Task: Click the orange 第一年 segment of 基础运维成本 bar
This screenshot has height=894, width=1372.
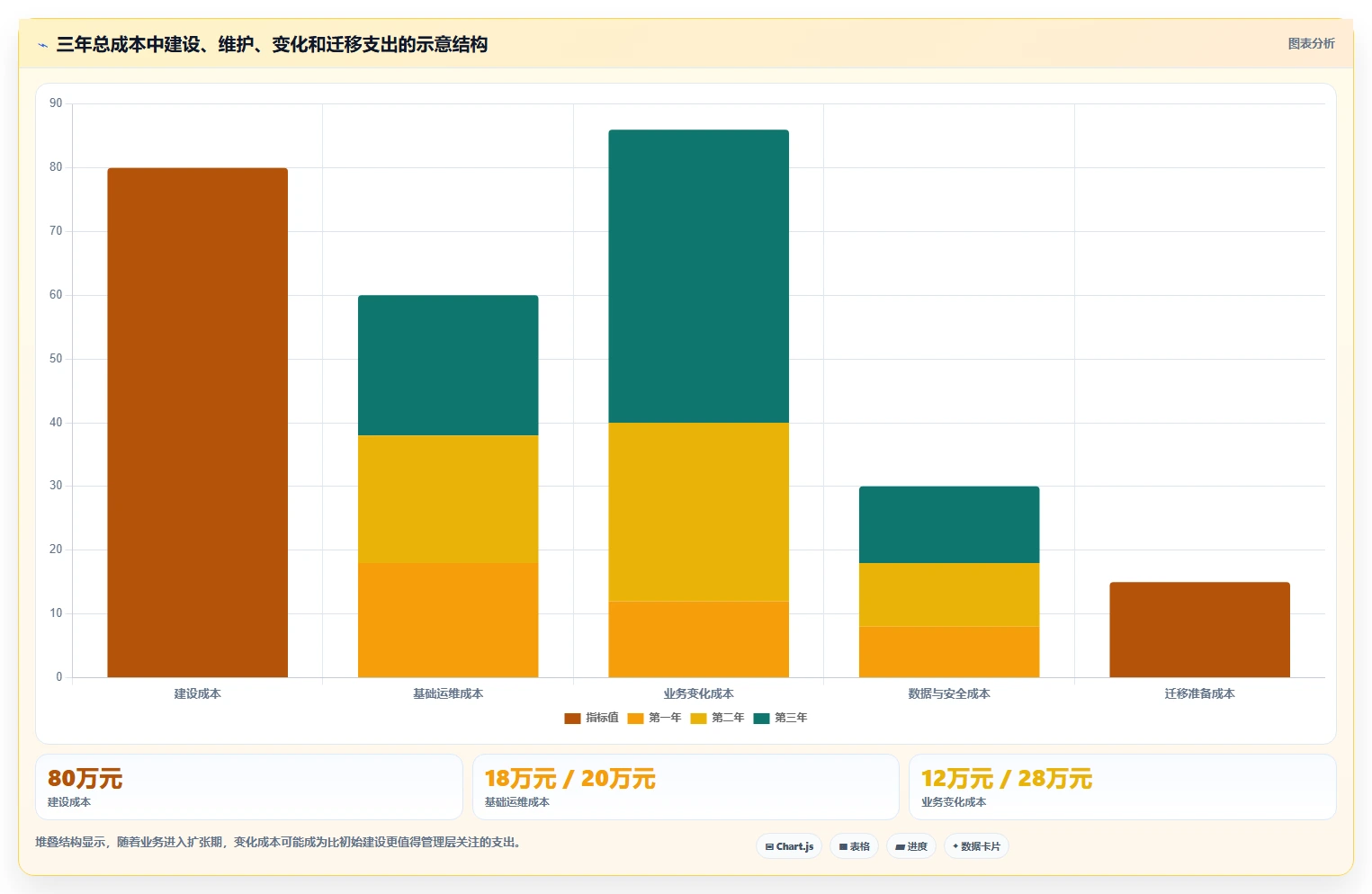Action: (x=448, y=621)
